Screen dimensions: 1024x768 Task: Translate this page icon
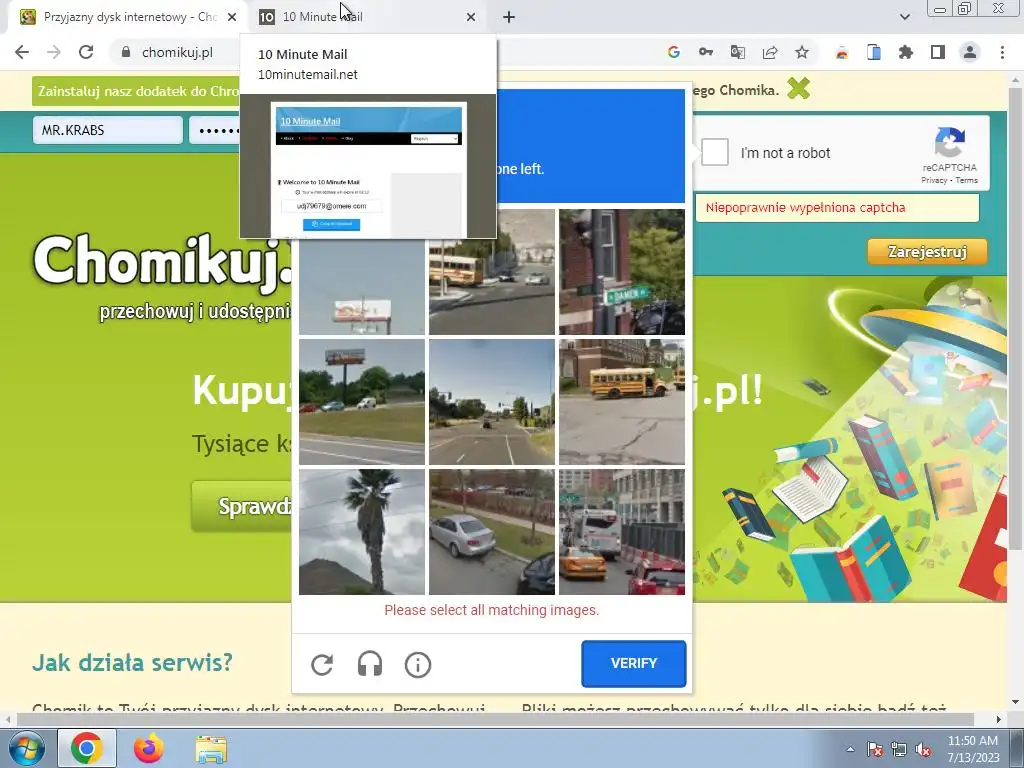point(737,52)
